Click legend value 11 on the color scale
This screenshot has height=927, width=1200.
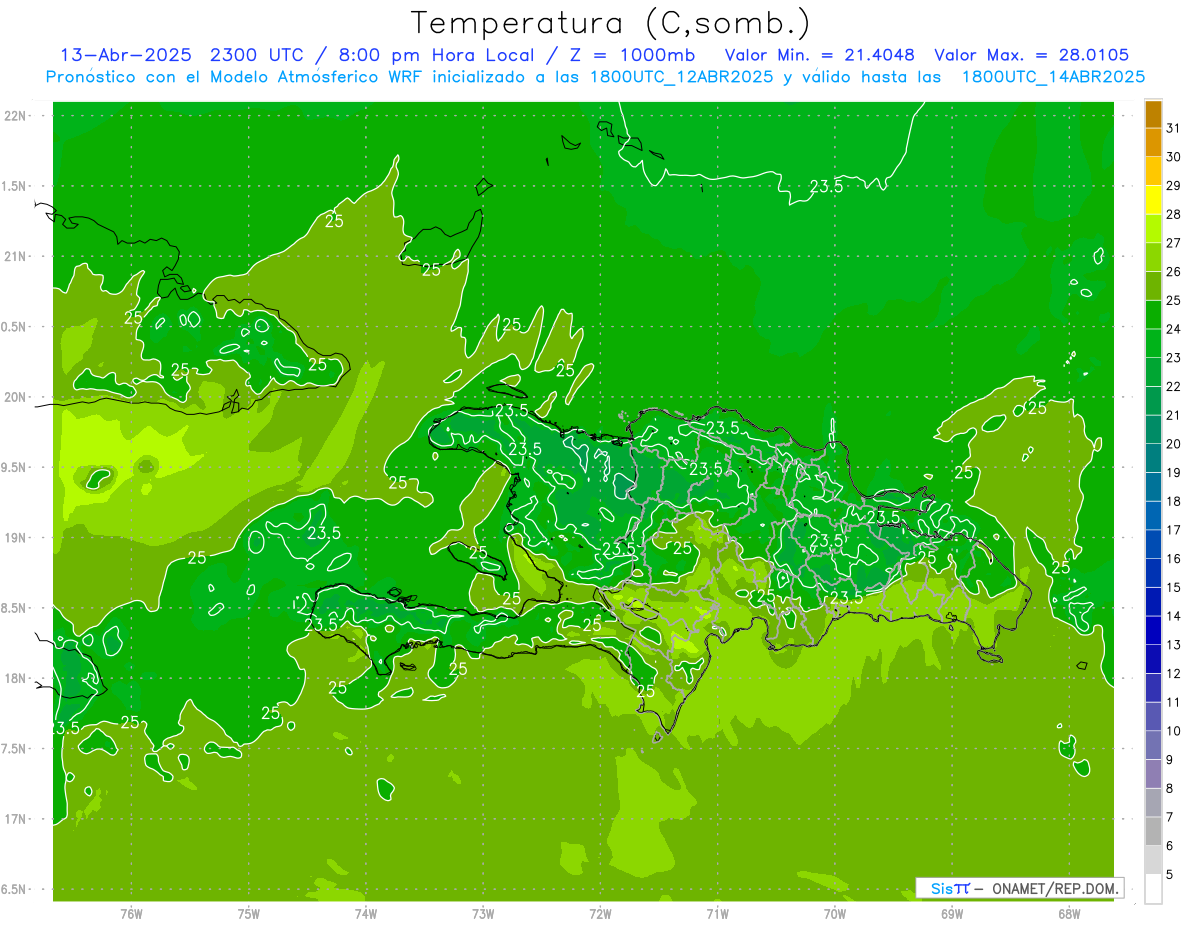click(x=1173, y=703)
